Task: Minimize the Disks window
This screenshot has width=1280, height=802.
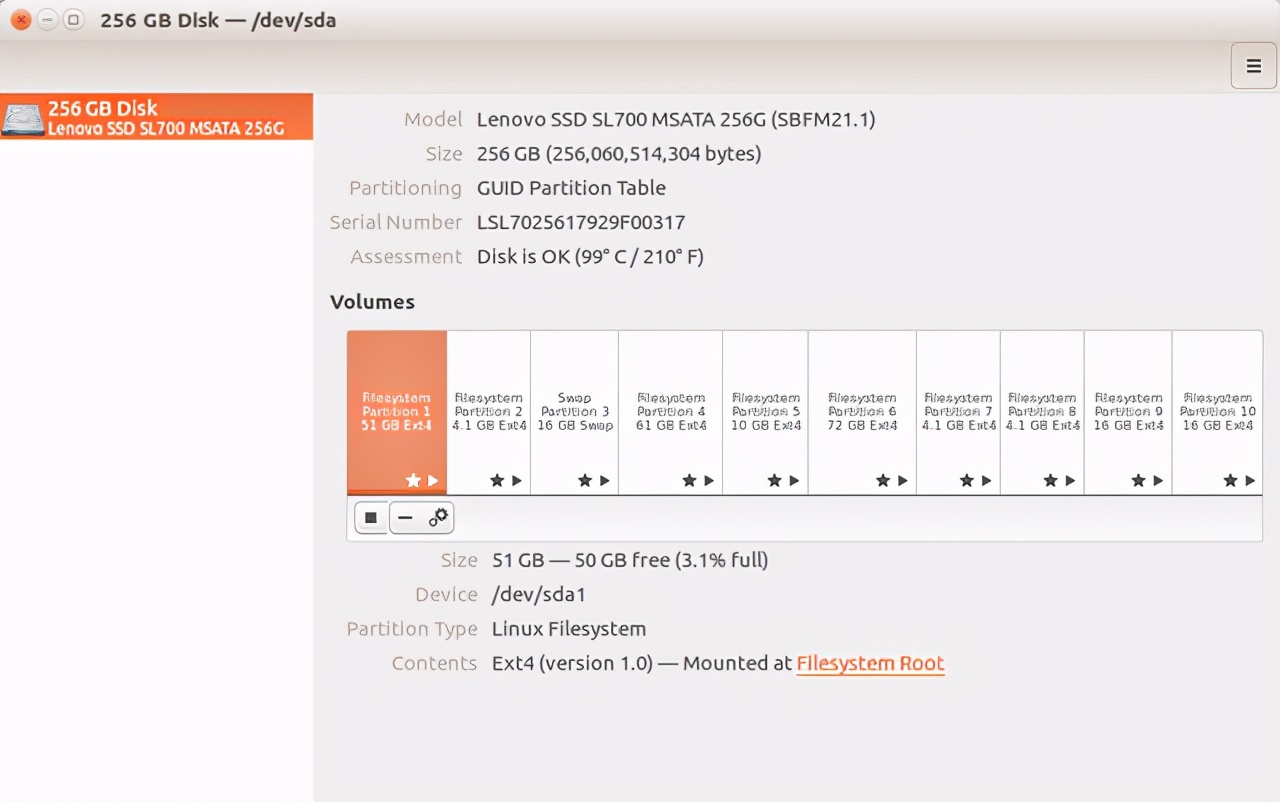Action: pos(47,20)
